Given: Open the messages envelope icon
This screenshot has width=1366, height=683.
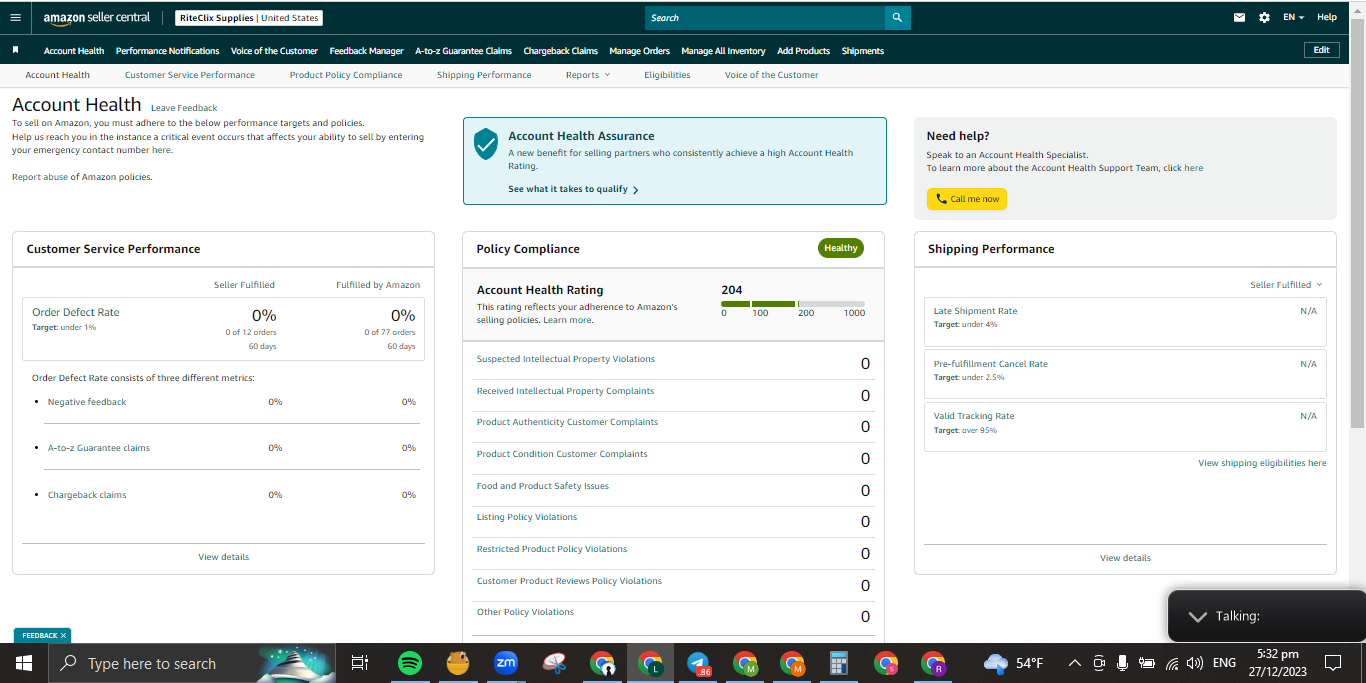Looking at the screenshot, I should (1240, 17).
